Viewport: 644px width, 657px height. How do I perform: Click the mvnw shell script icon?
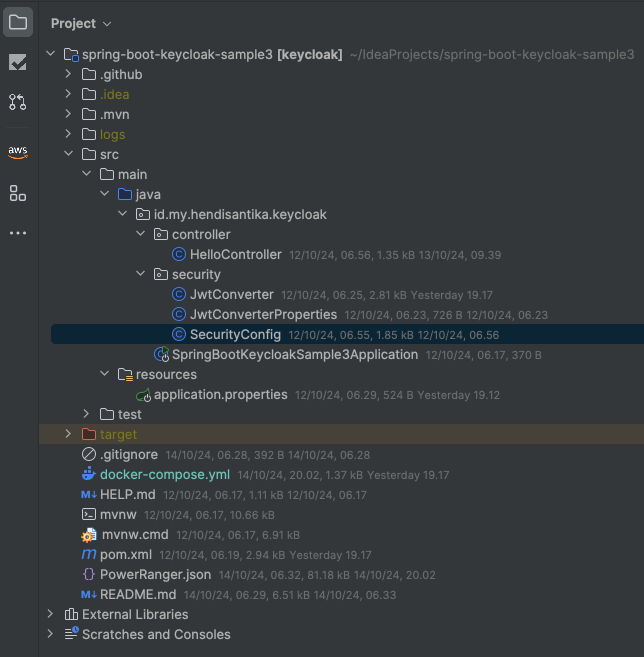click(x=89, y=515)
